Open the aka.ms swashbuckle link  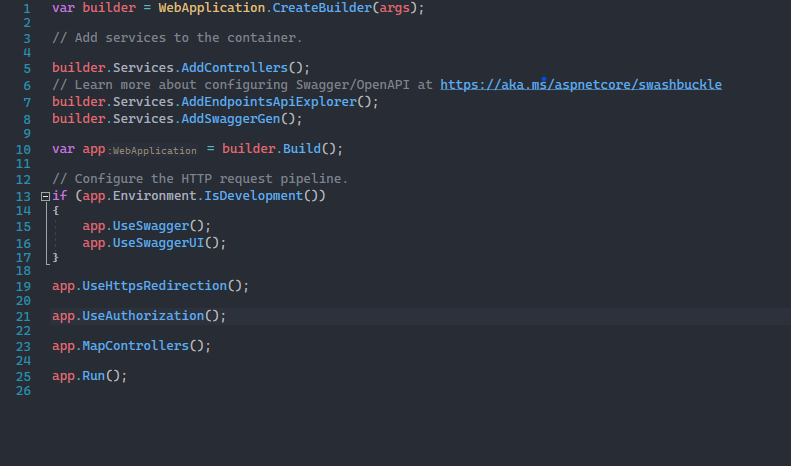580,85
